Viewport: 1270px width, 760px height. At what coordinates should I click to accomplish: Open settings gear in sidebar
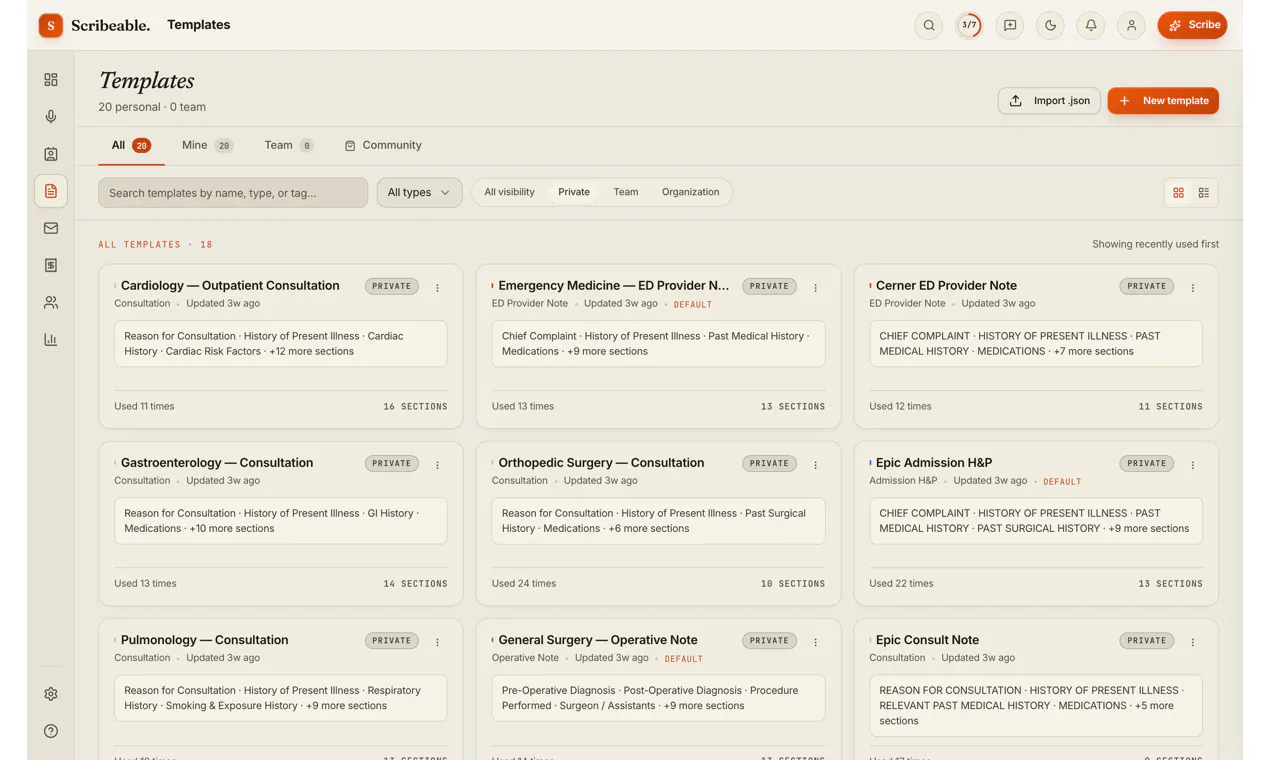pyautogui.click(x=51, y=694)
